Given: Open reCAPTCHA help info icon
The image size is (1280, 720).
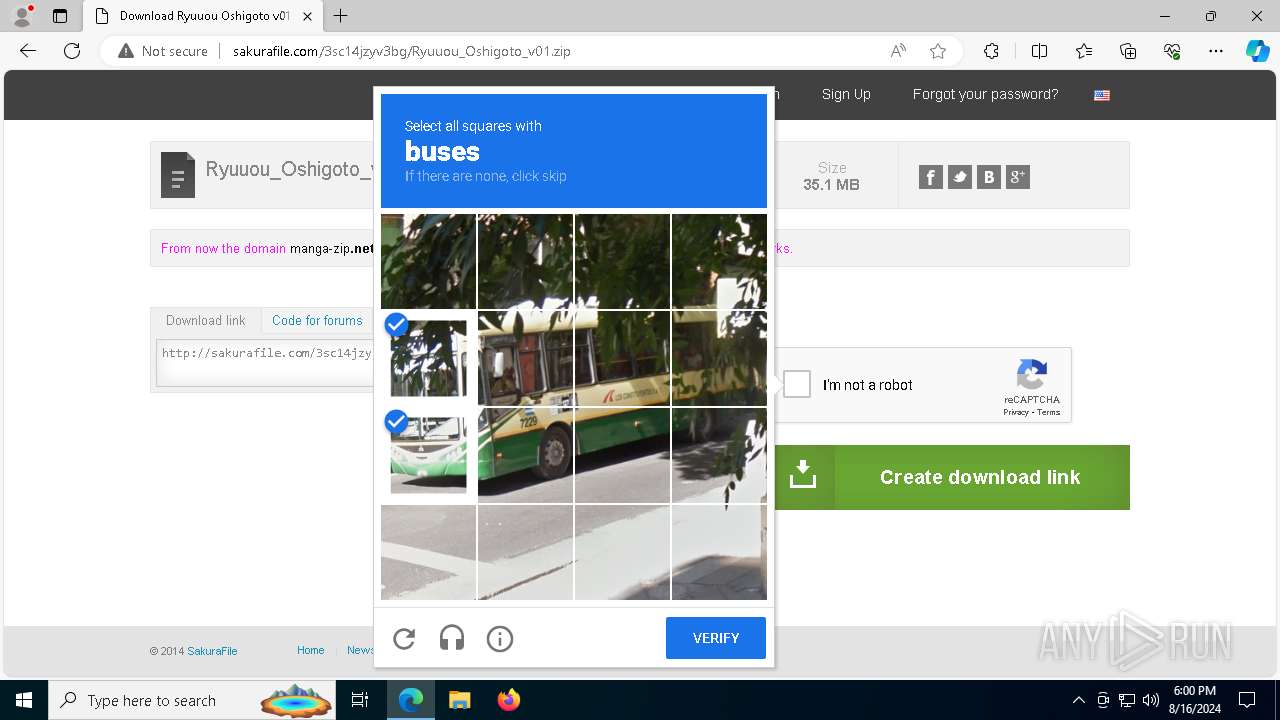Looking at the screenshot, I should (500, 638).
